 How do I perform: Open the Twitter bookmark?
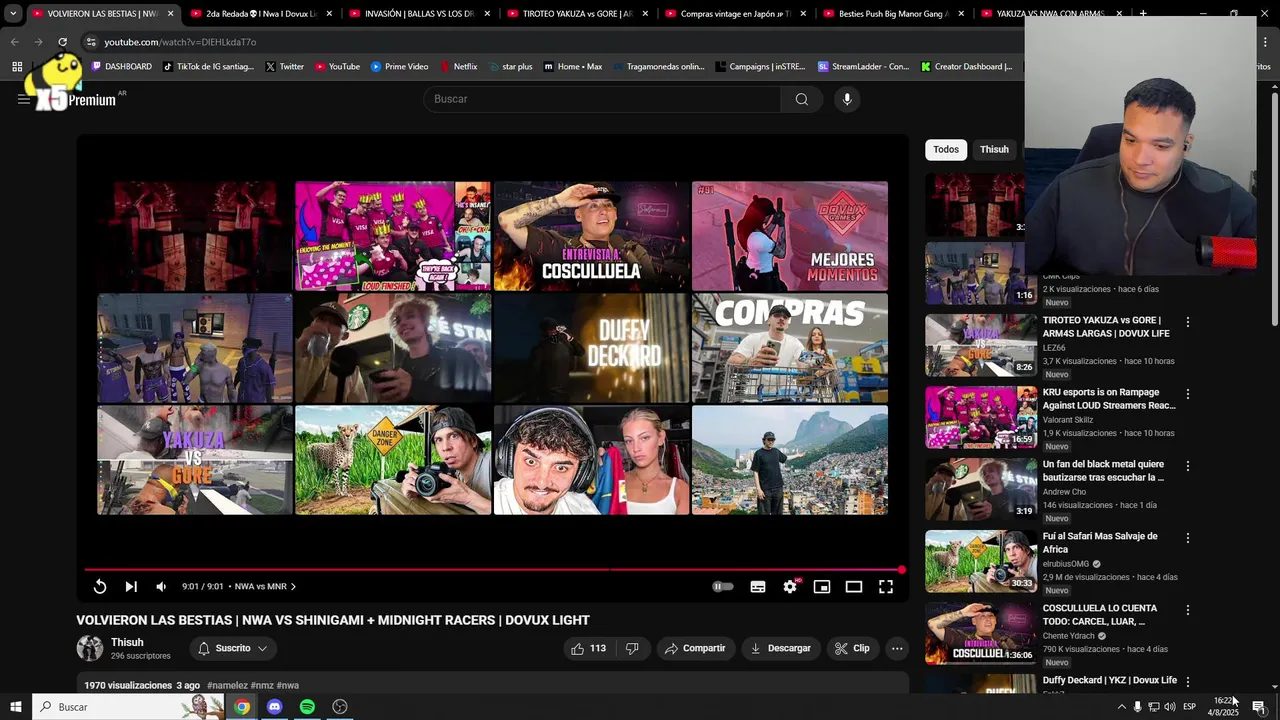[x=284, y=66]
